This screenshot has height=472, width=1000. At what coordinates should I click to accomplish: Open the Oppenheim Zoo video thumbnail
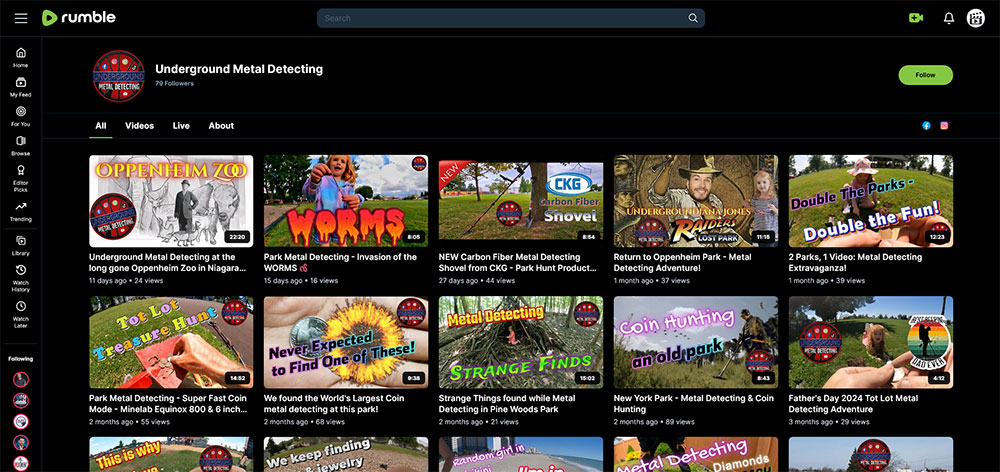(x=171, y=201)
